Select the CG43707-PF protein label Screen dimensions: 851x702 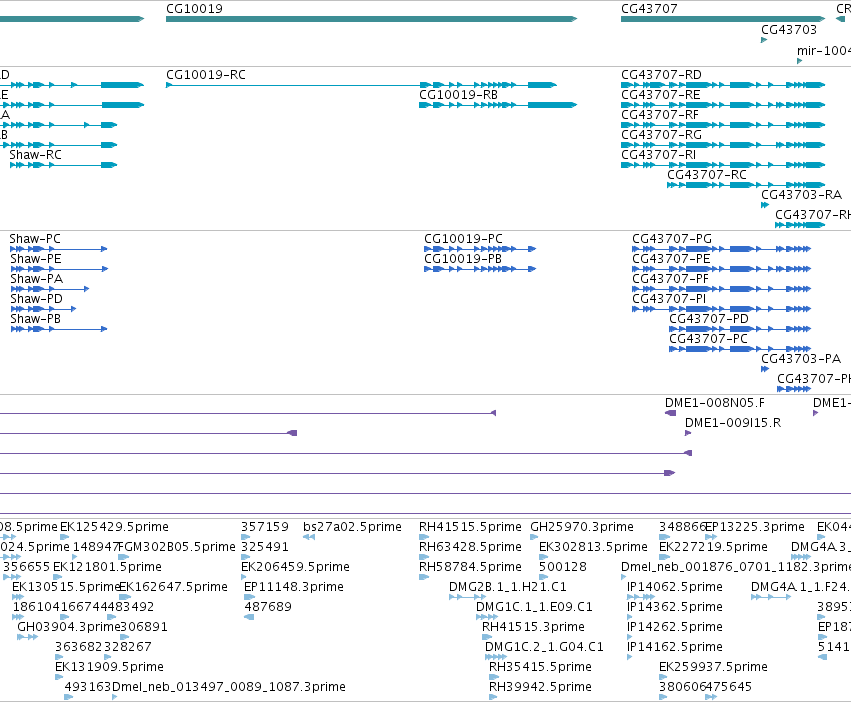[x=670, y=279]
